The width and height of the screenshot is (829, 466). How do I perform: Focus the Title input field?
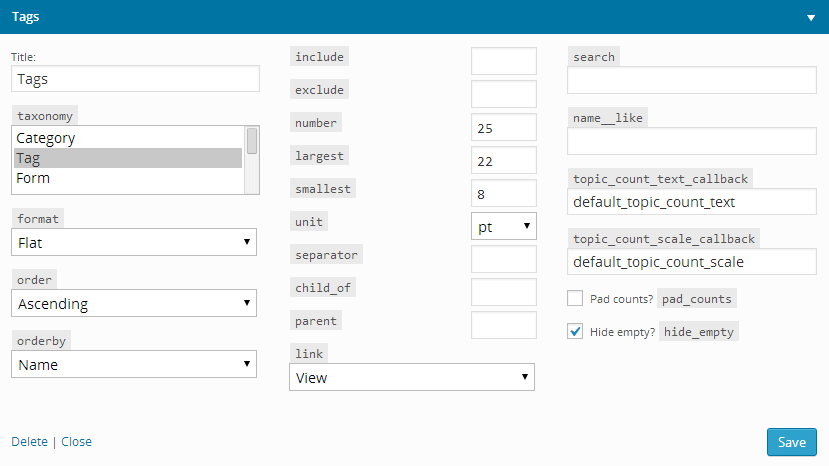pos(135,79)
